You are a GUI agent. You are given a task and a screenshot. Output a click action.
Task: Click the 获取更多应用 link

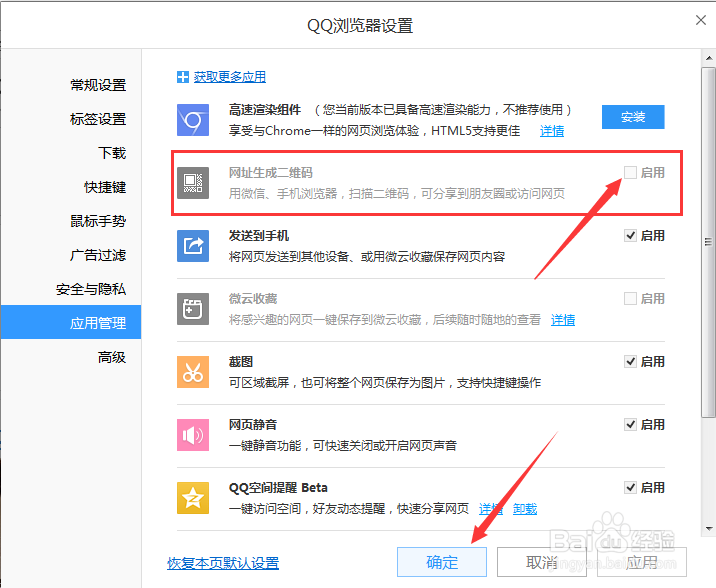coord(230,77)
